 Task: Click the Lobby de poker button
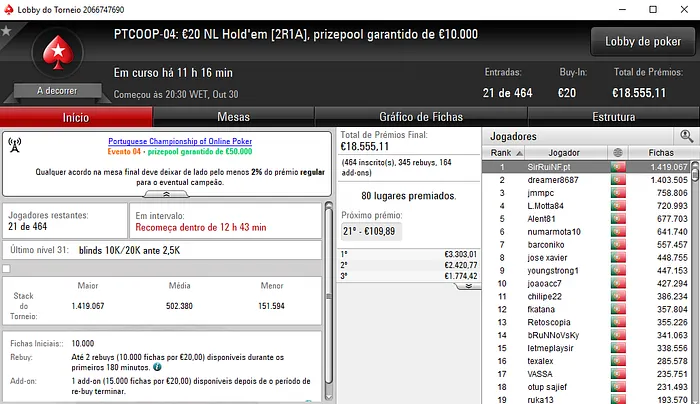tap(643, 42)
